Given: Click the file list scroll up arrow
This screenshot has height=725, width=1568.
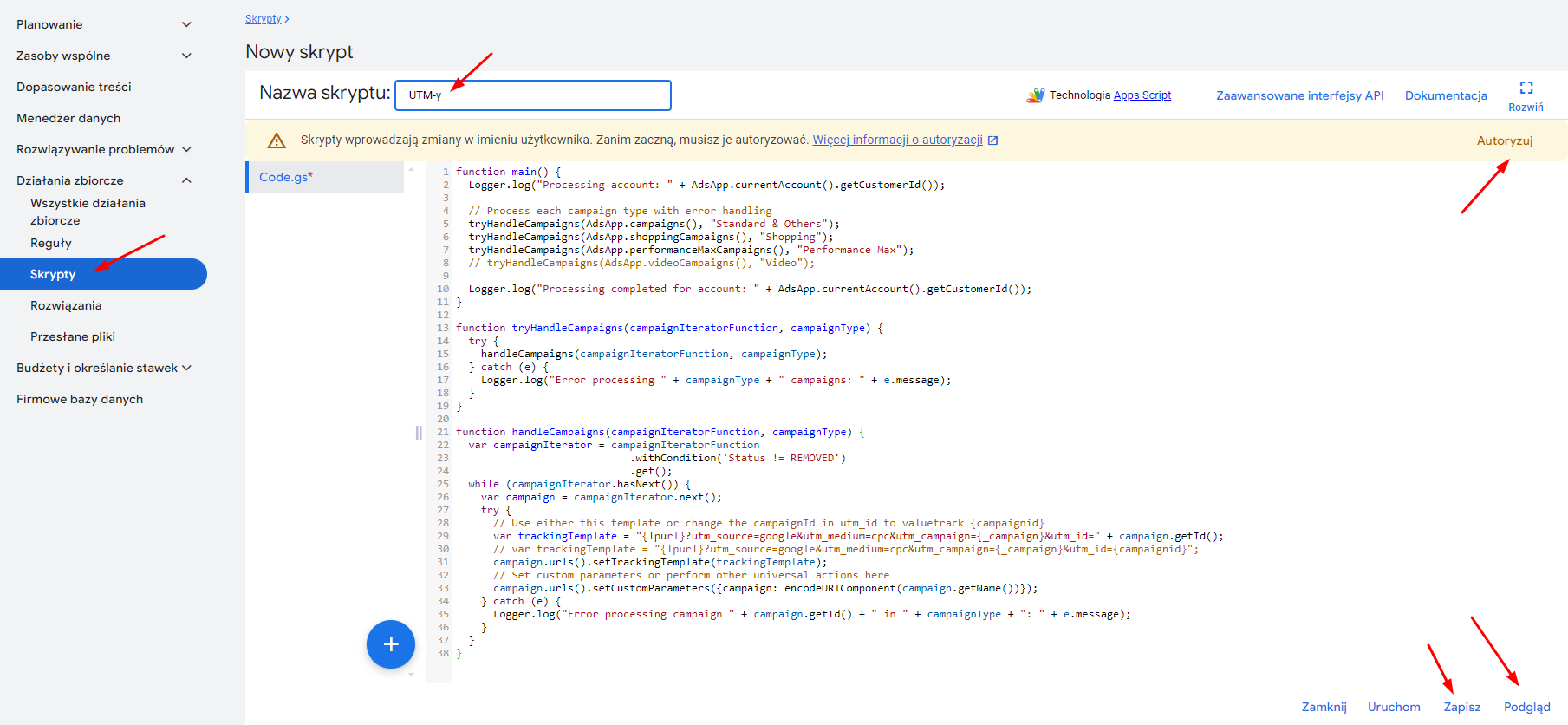Looking at the screenshot, I should (412, 169).
